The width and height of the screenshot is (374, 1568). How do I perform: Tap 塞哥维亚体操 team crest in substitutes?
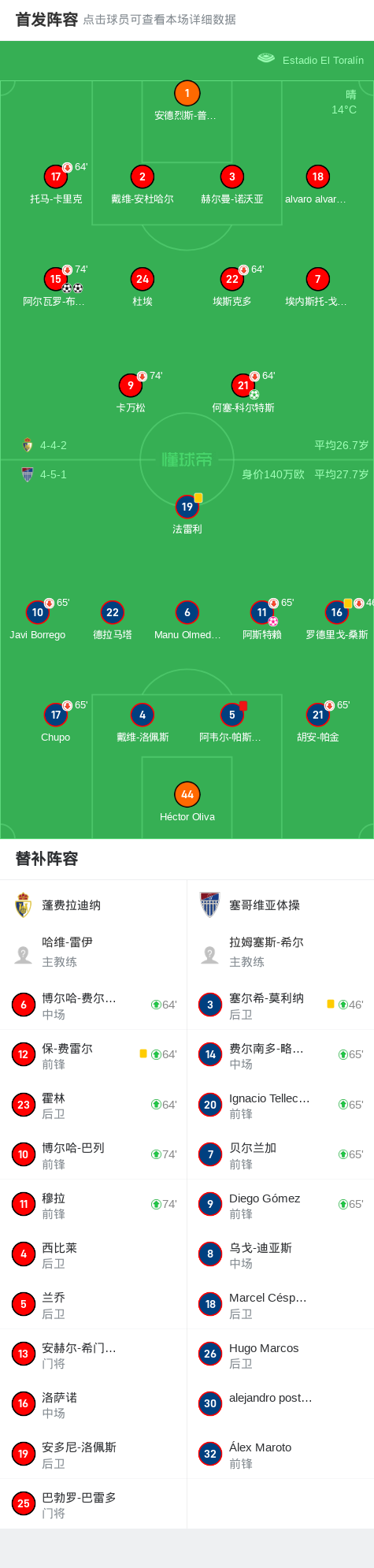(210, 905)
